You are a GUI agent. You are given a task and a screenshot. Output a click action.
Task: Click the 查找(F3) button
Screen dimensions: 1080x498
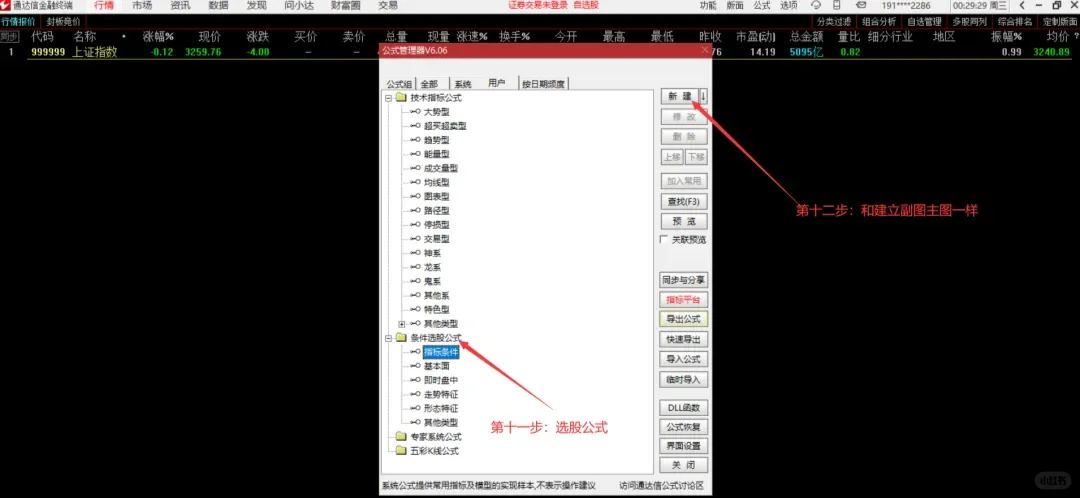click(684, 202)
